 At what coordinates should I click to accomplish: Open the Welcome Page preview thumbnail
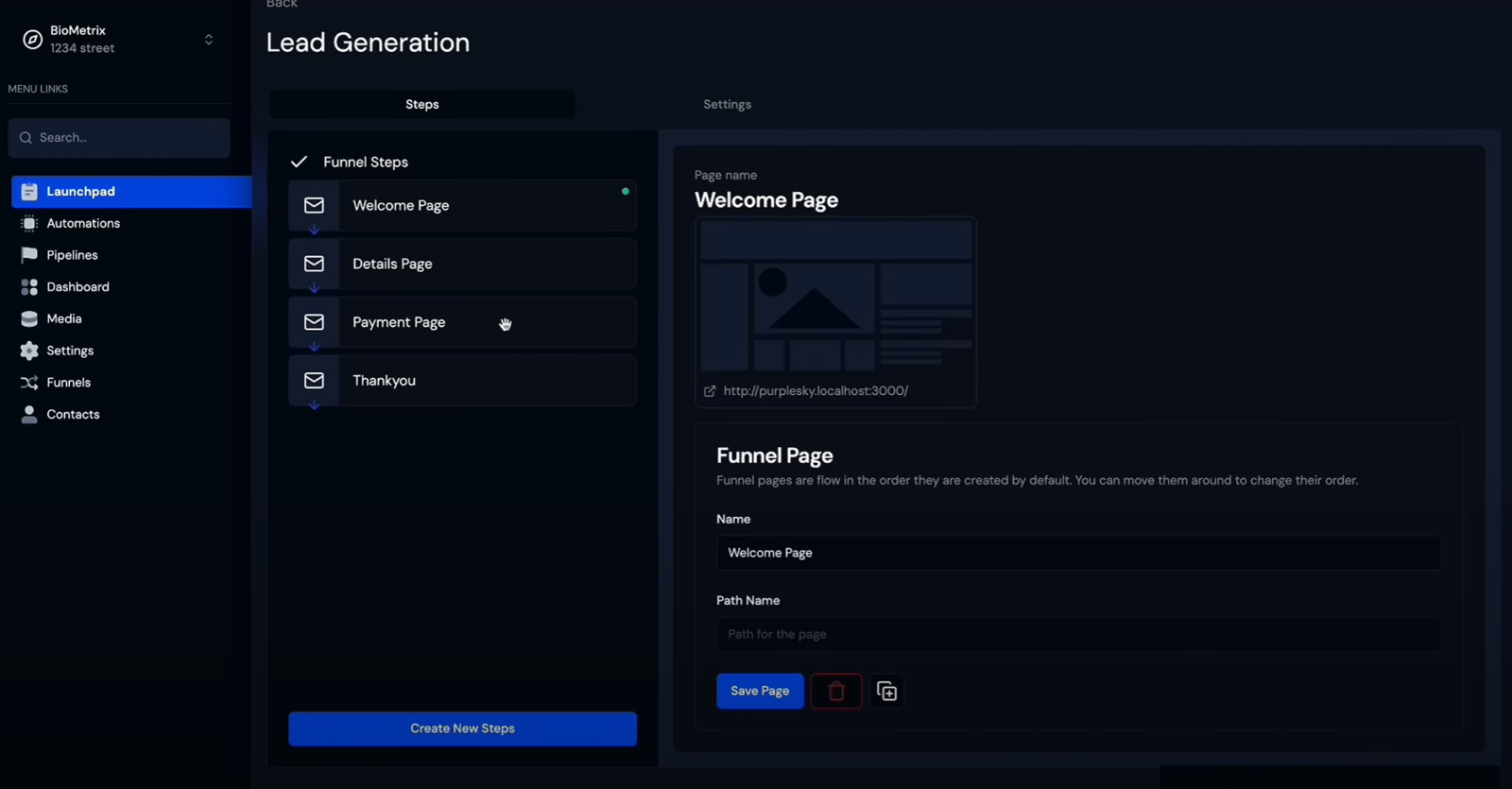point(836,296)
